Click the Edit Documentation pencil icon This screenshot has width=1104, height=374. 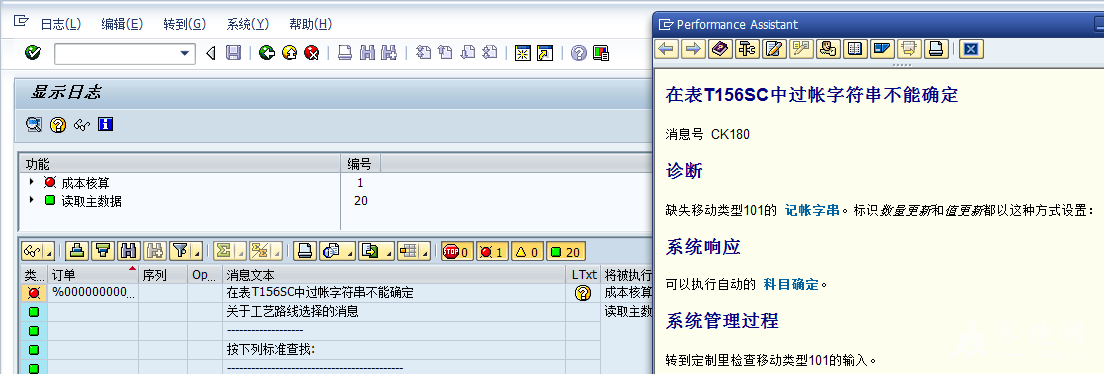773,49
